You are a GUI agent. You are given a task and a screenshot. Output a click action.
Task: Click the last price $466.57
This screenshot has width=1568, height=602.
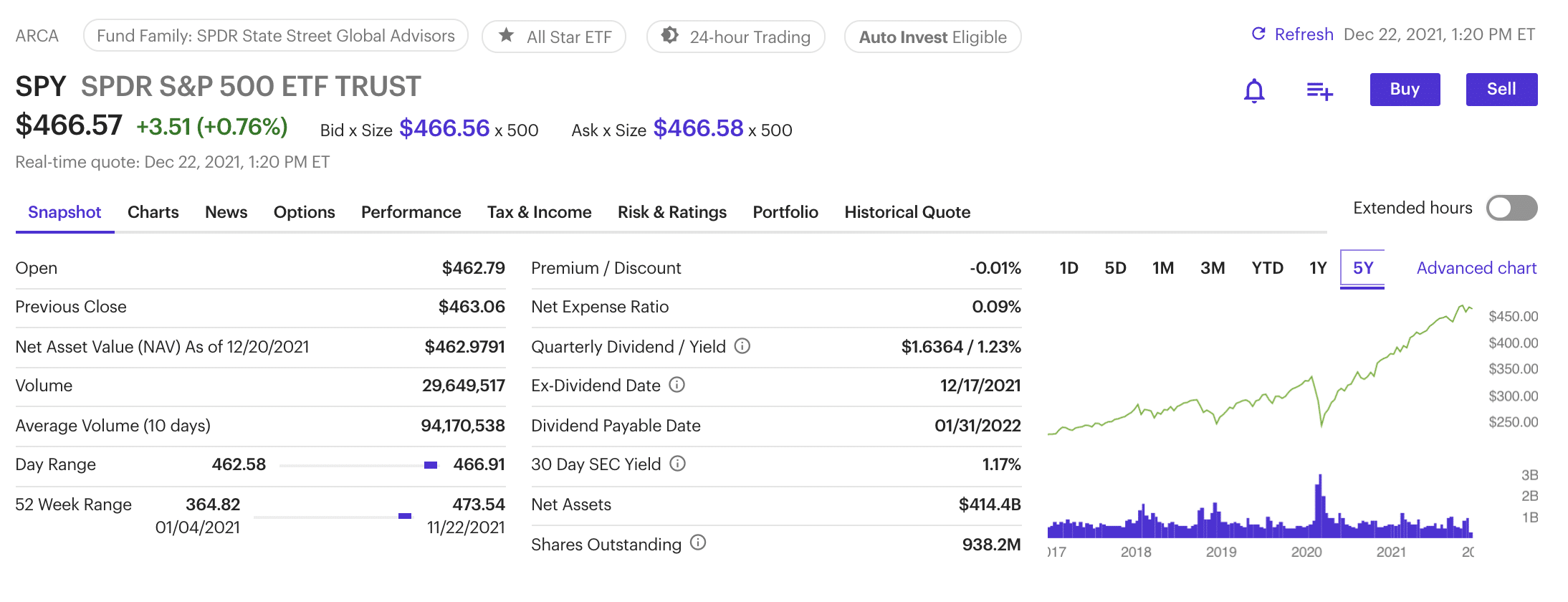69,125
